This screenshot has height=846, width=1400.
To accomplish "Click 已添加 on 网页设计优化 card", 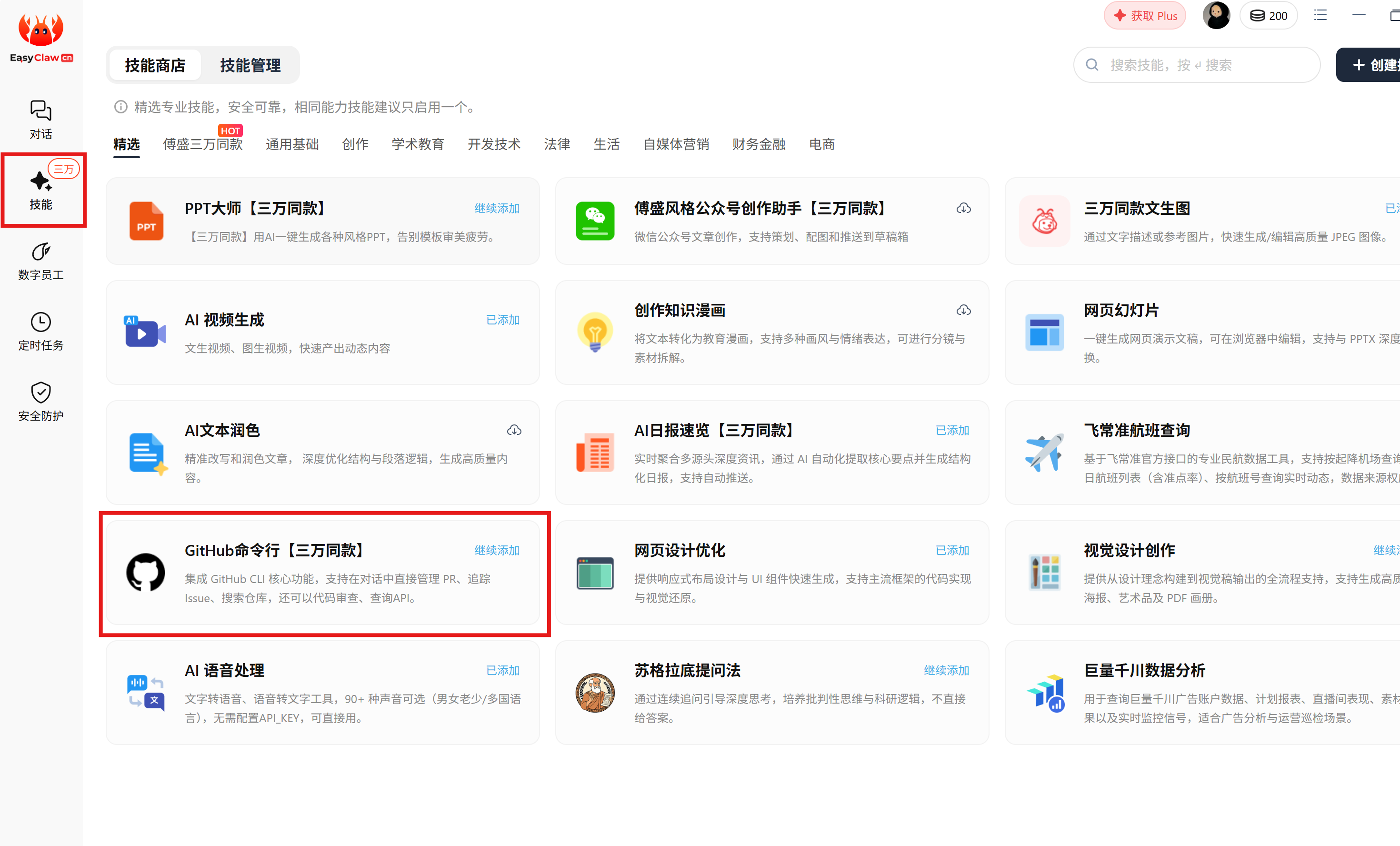I will [x=952, y=550].
